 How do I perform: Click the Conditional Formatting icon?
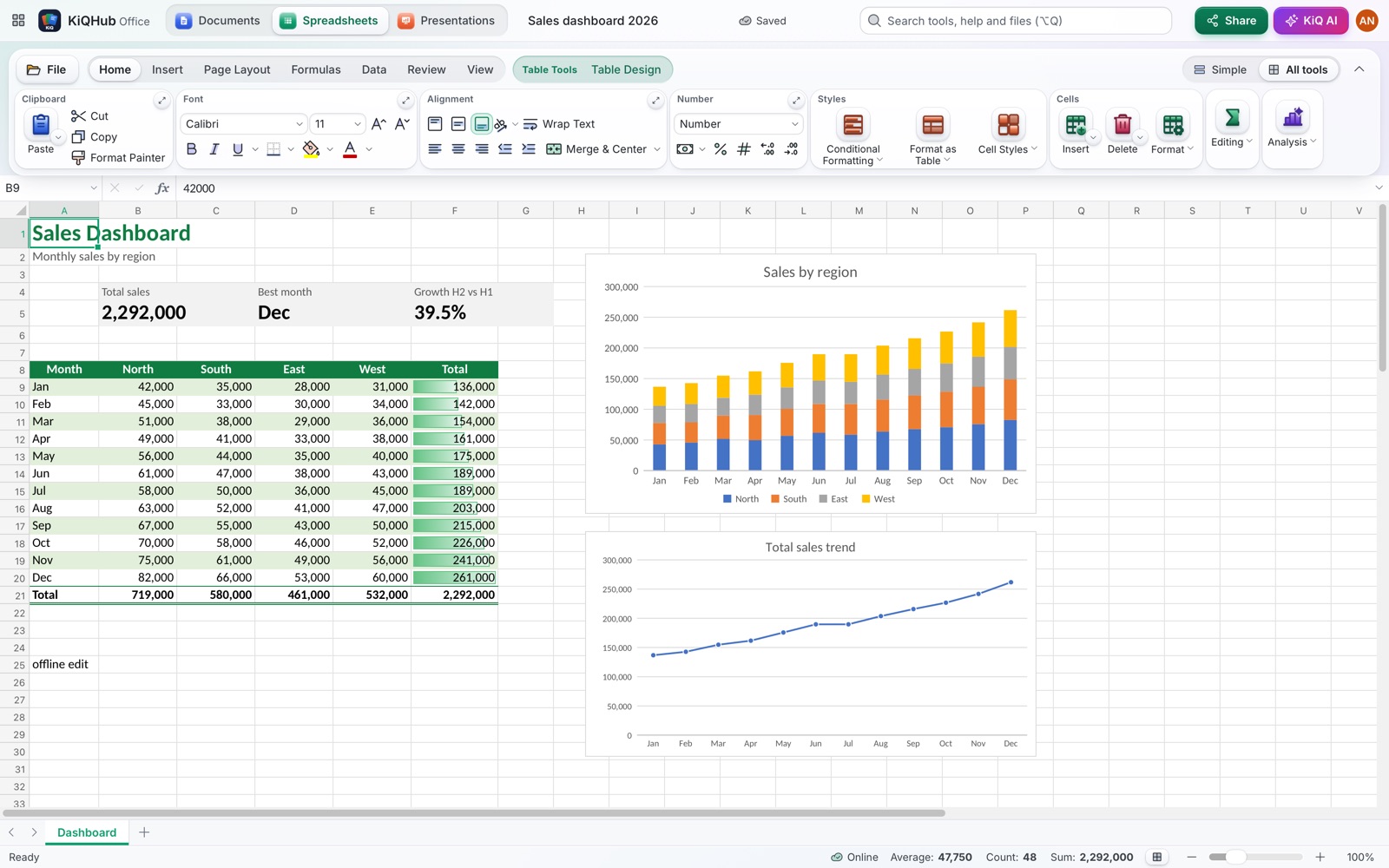pyautogui.click(x=853, y=125)
